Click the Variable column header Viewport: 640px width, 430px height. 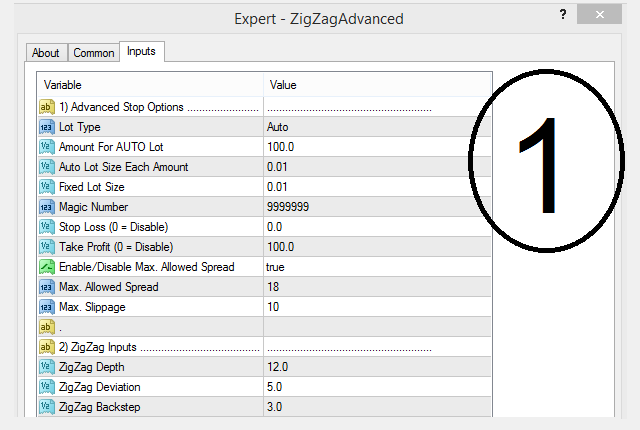click(150, 85)
